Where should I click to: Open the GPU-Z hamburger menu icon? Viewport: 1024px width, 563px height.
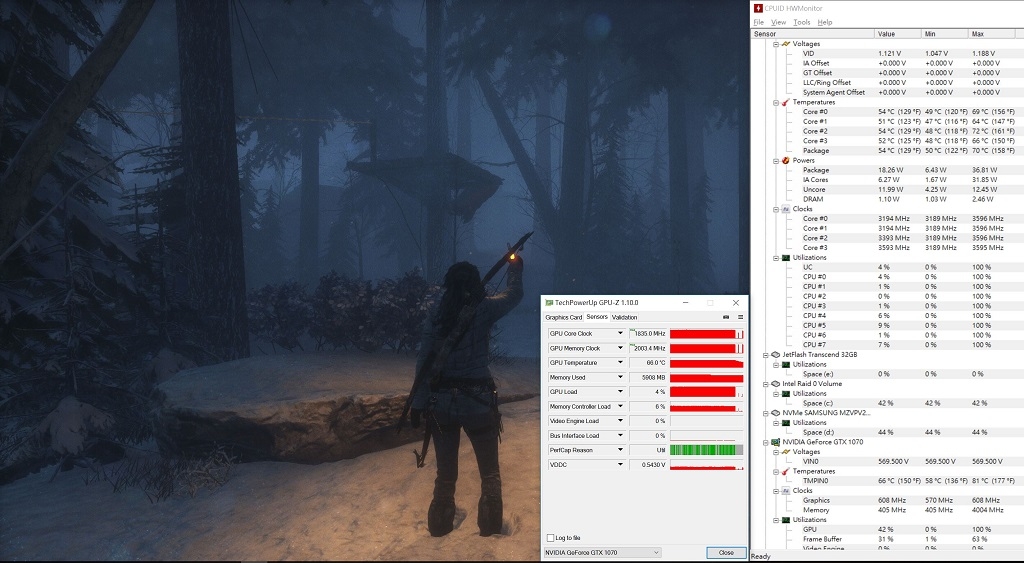741,317
